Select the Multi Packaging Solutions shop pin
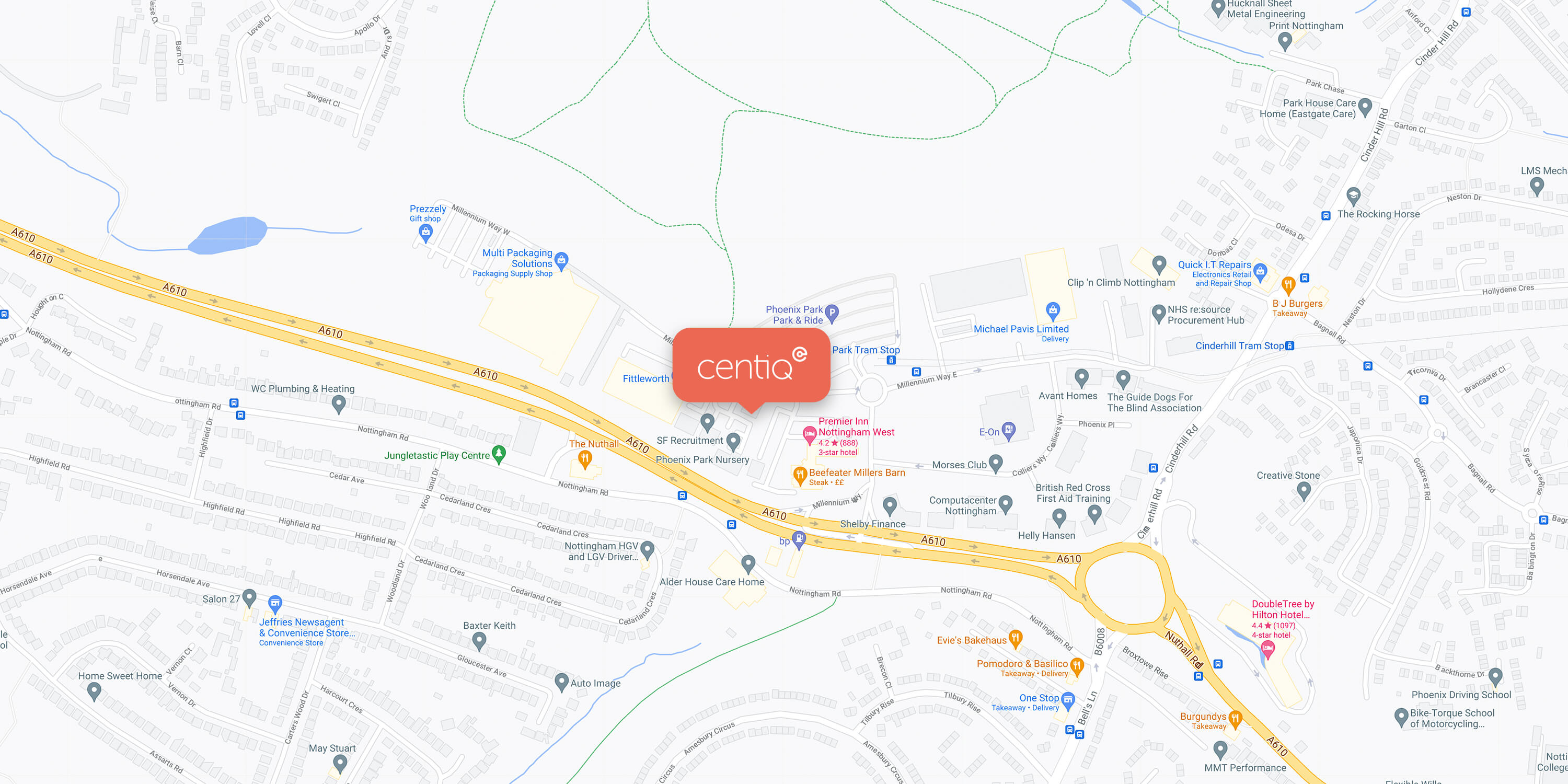 coord(561,261)
